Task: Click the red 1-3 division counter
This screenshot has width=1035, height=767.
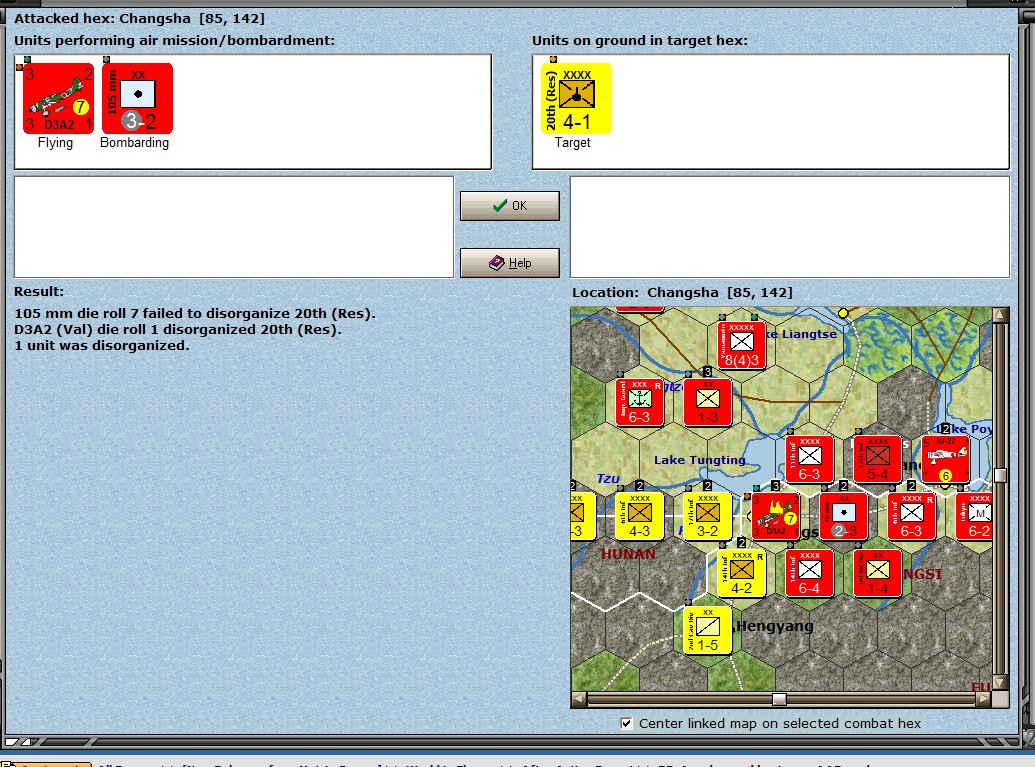Action: pyautogui.click(x=708, y=402)
